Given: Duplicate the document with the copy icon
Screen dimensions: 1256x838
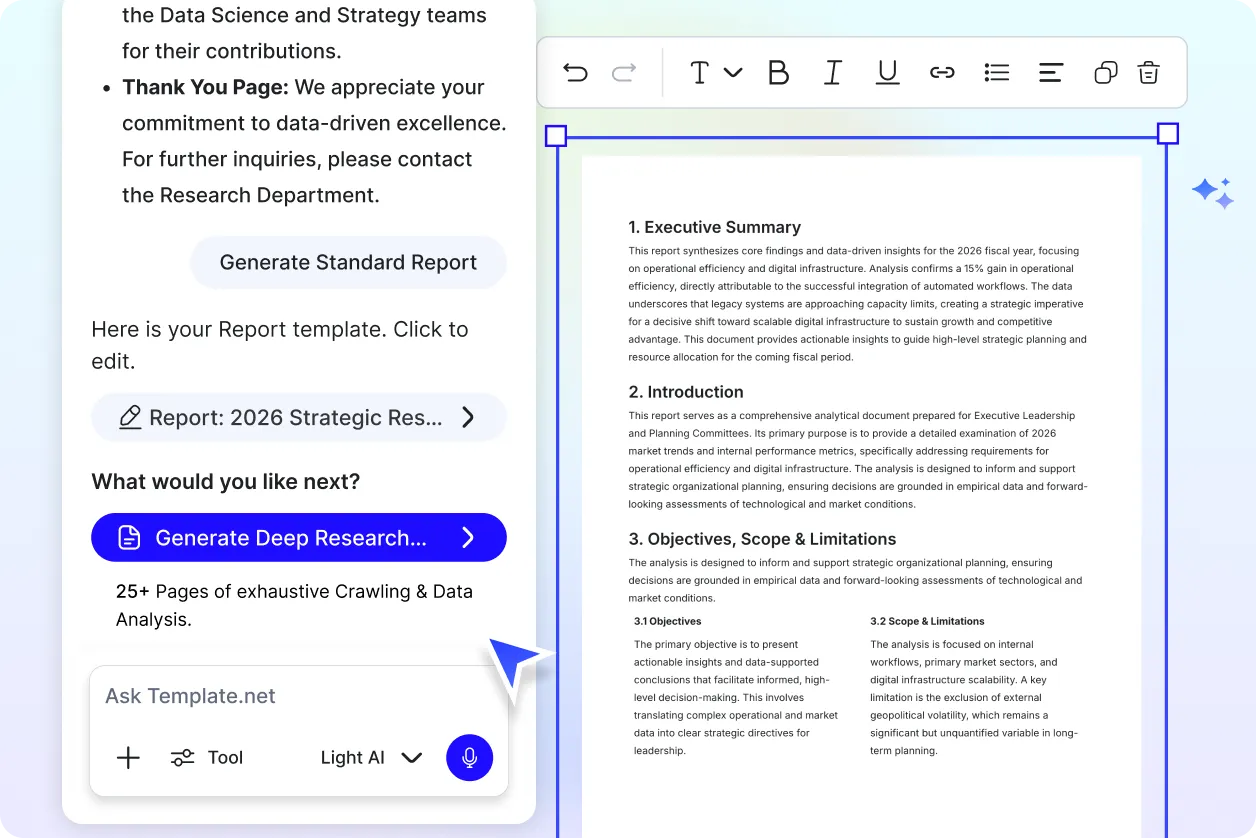Looking at the screenshot, I should coord(1105,72).
